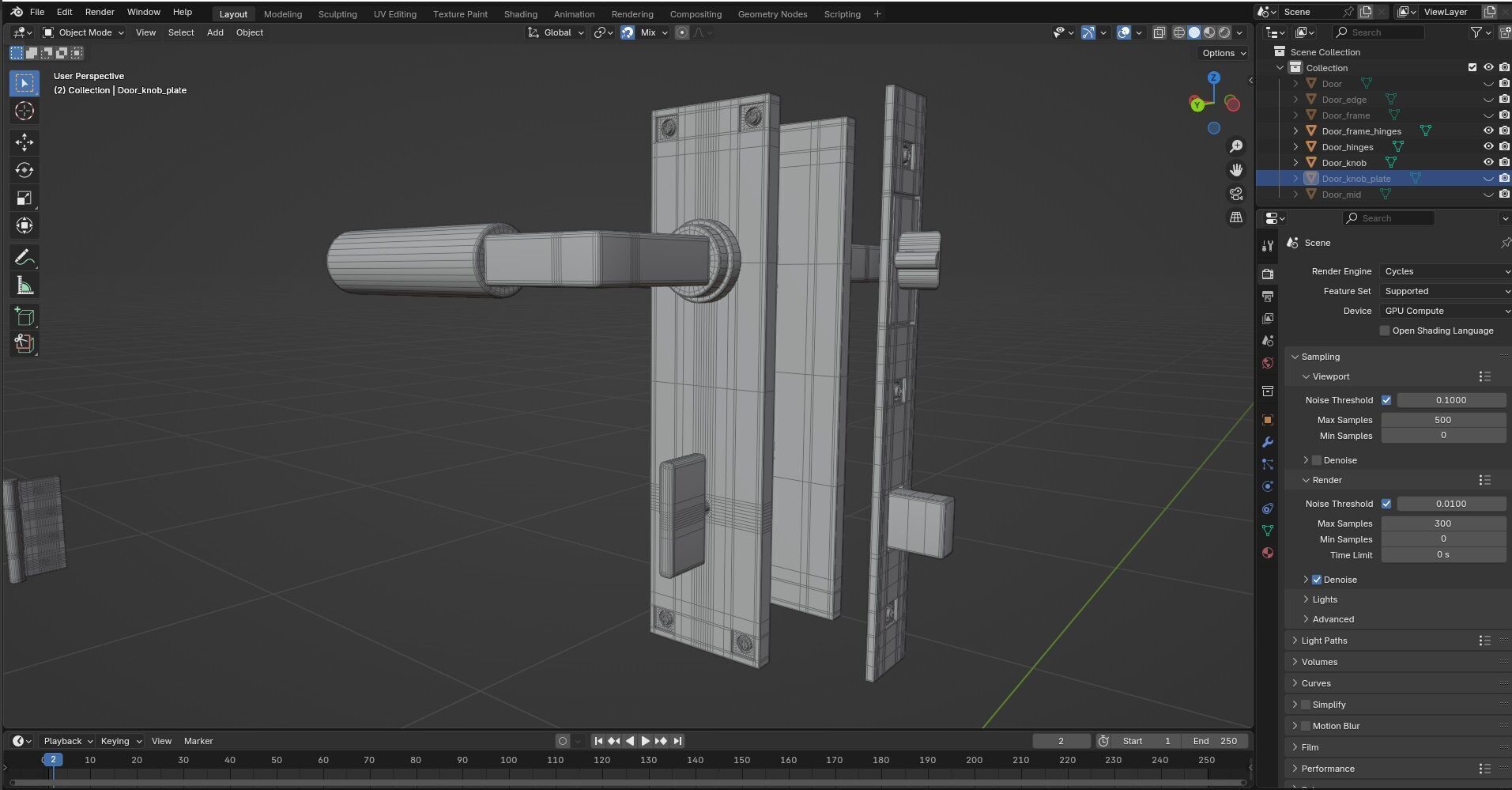Switch to Geometry Nodes workspace tab
This screenshot has width=1512, height=790.
point(772,14)
